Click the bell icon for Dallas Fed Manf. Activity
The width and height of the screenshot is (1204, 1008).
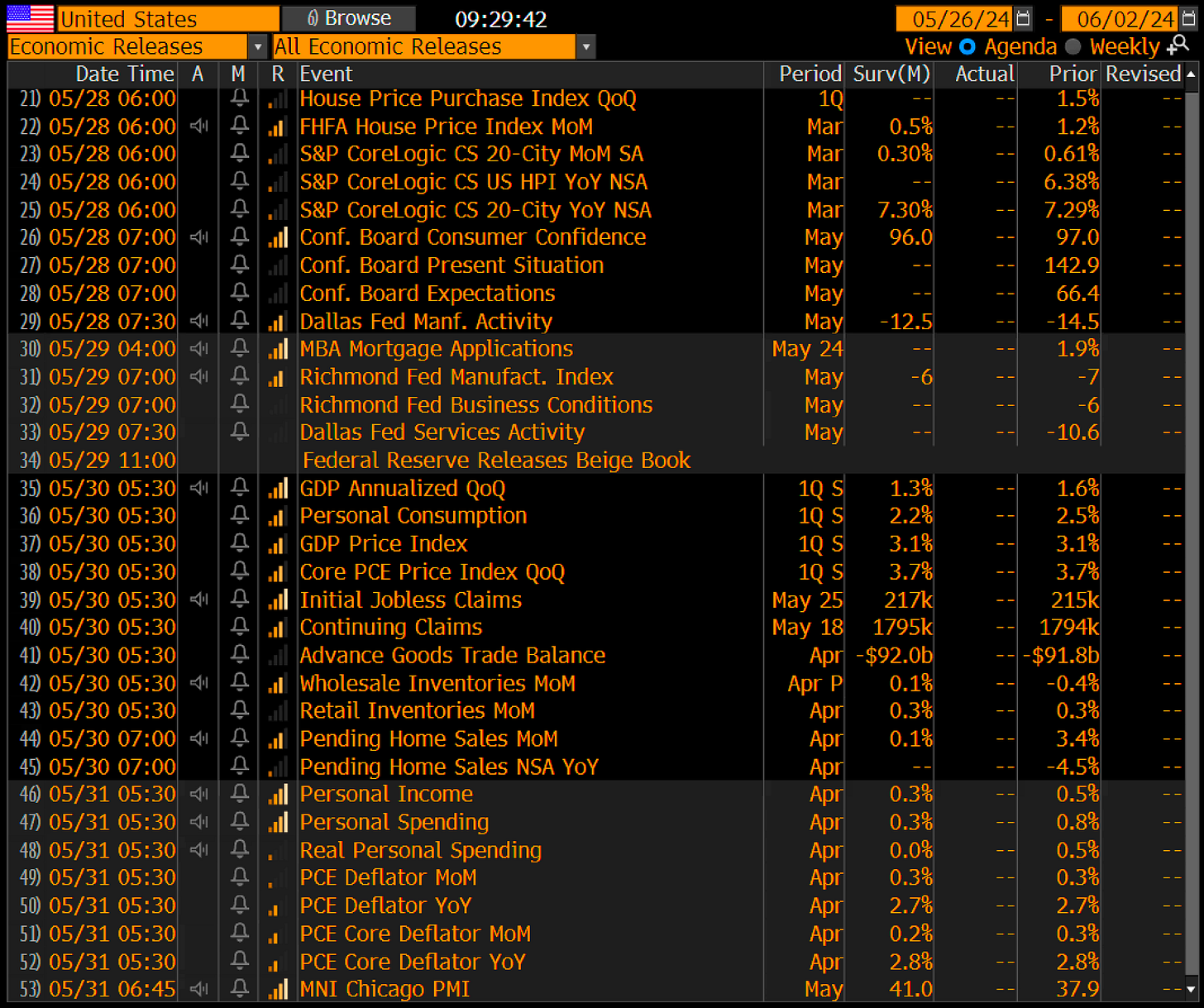(x=240, y=321)
